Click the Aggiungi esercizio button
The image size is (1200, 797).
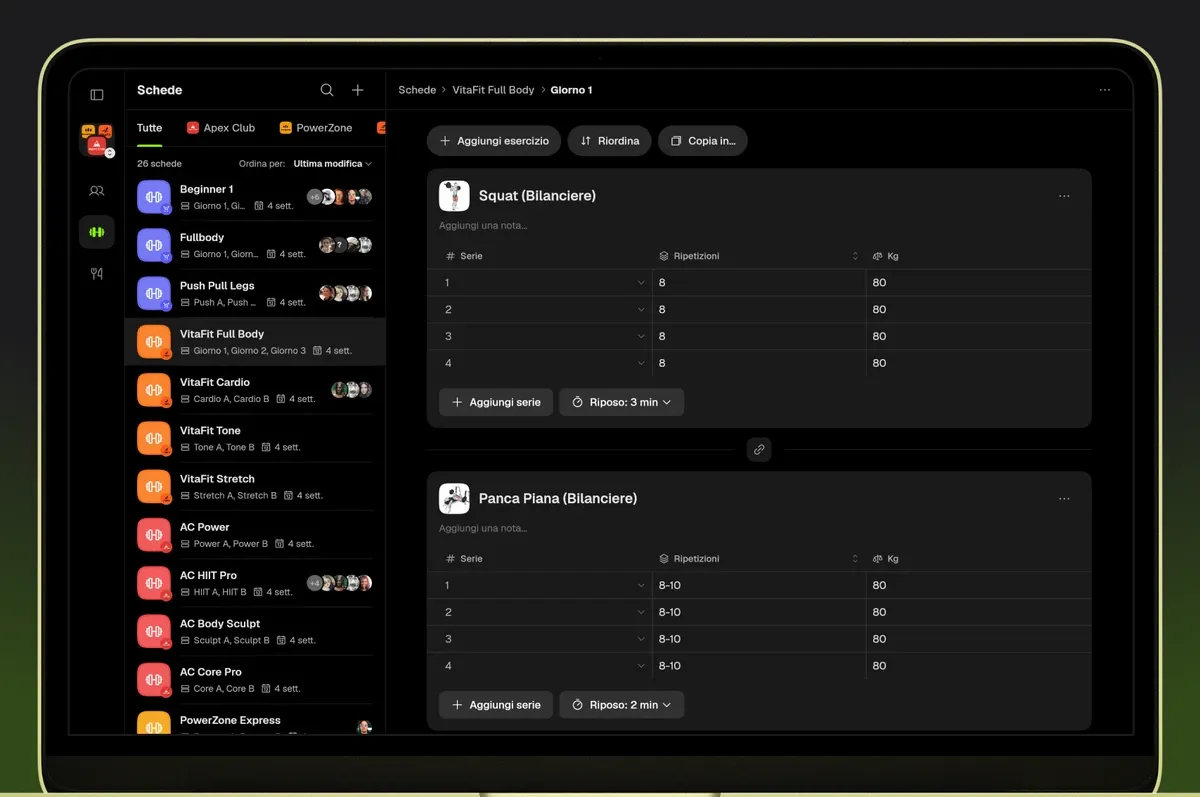[x=494, y=141]
